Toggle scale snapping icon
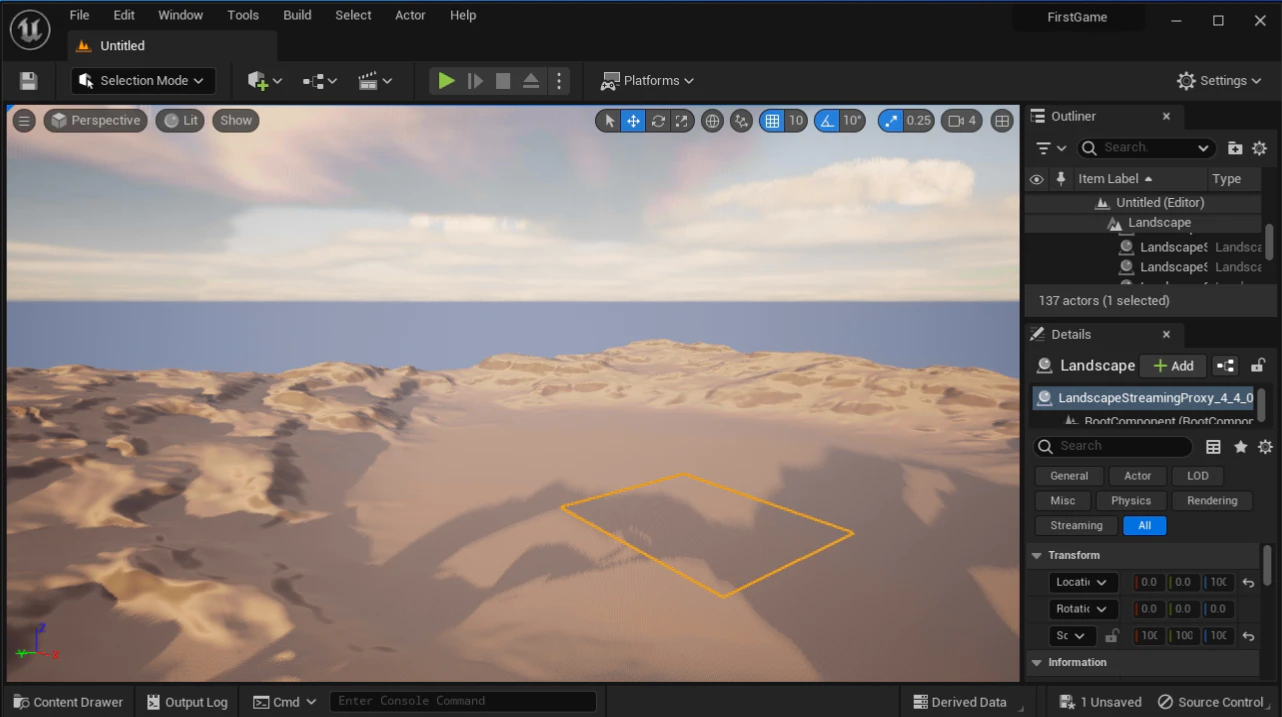The height and width of the screenshot is (717, 1282). point(889,121)
